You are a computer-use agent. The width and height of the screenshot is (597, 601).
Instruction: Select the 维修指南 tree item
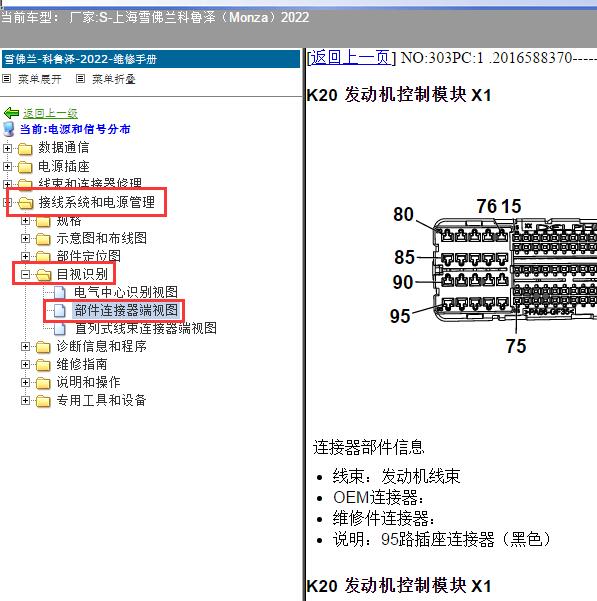tap(82, 364)
